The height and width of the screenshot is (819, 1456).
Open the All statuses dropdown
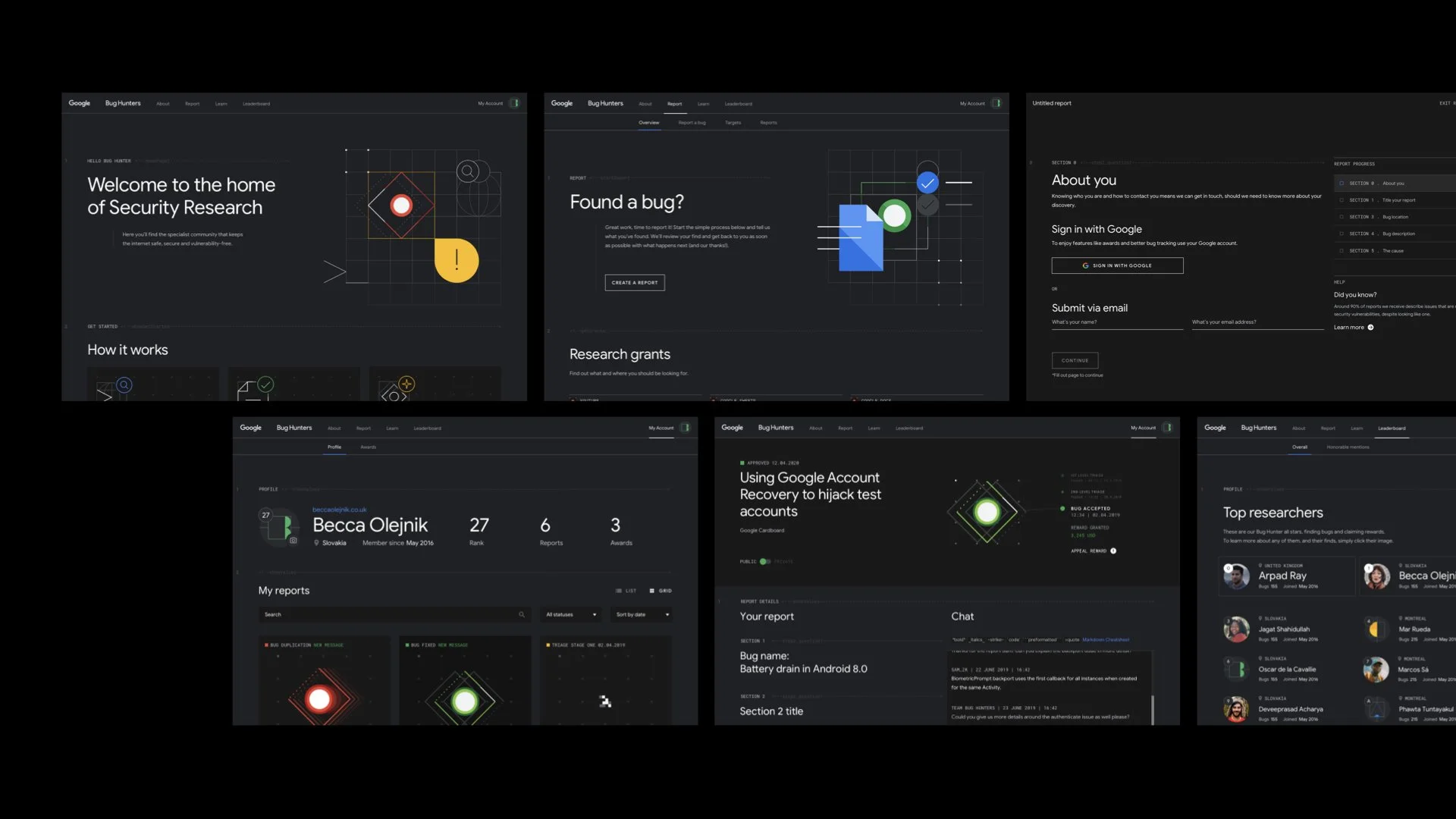572,614
